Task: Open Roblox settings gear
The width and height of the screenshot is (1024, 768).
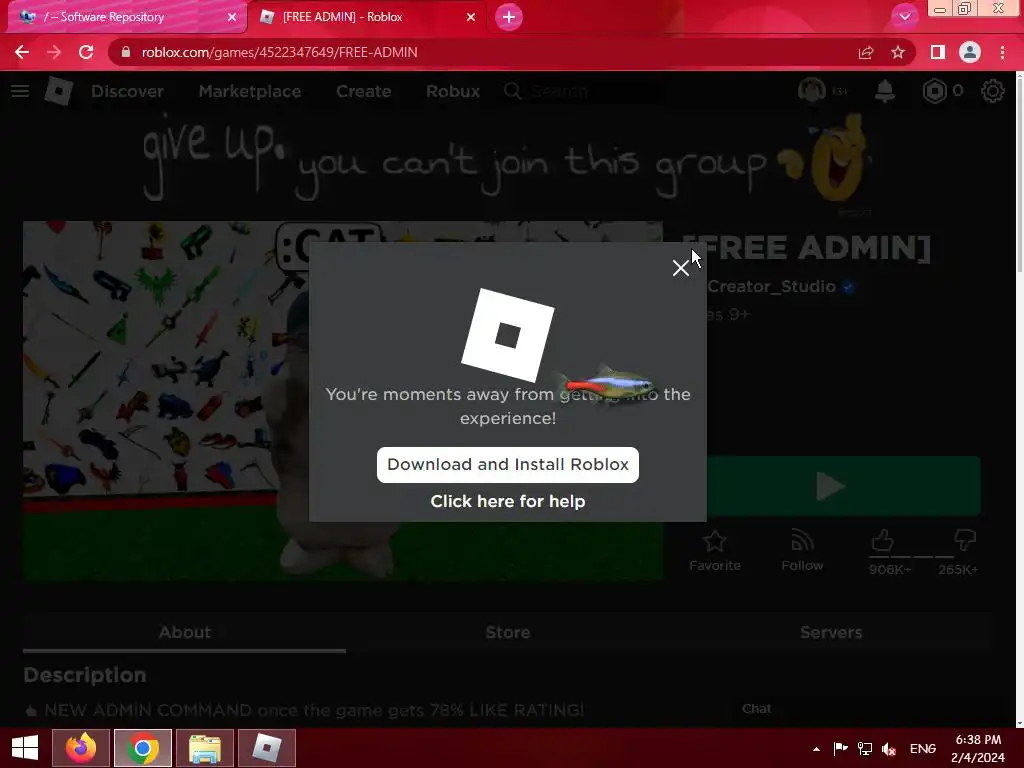Action: pyautogui.click(x=993, y=91)
